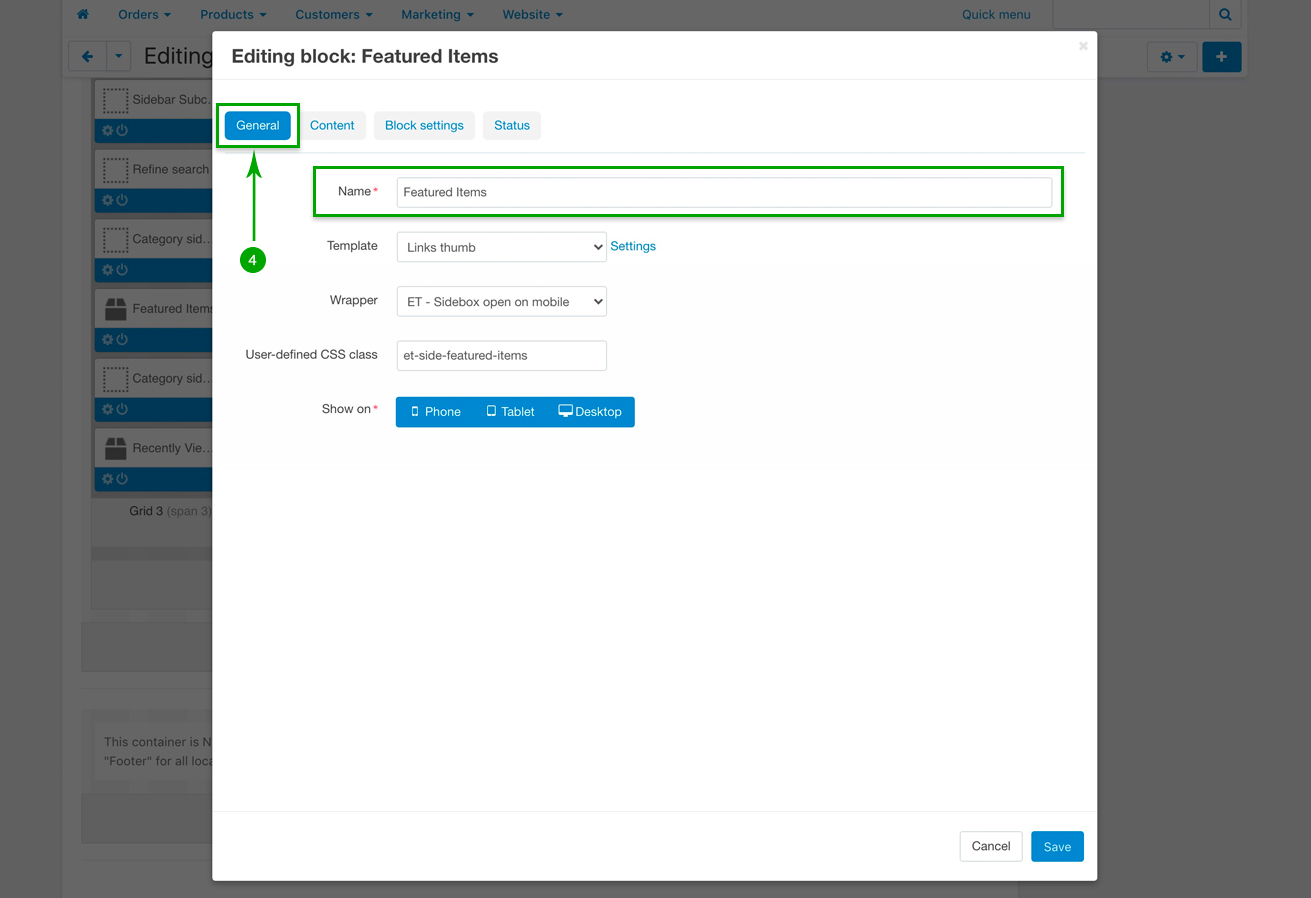Click the blue plus add button
This screenshot has width=1311, height=898.
[1221, 57]
